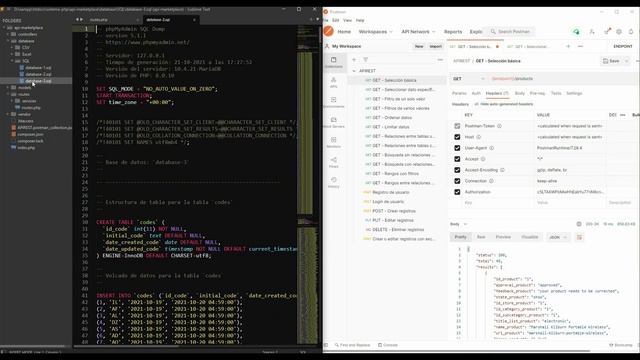Select the APIs sidebar icon in Postman
640x360 pixels.
tap(333, 82)
